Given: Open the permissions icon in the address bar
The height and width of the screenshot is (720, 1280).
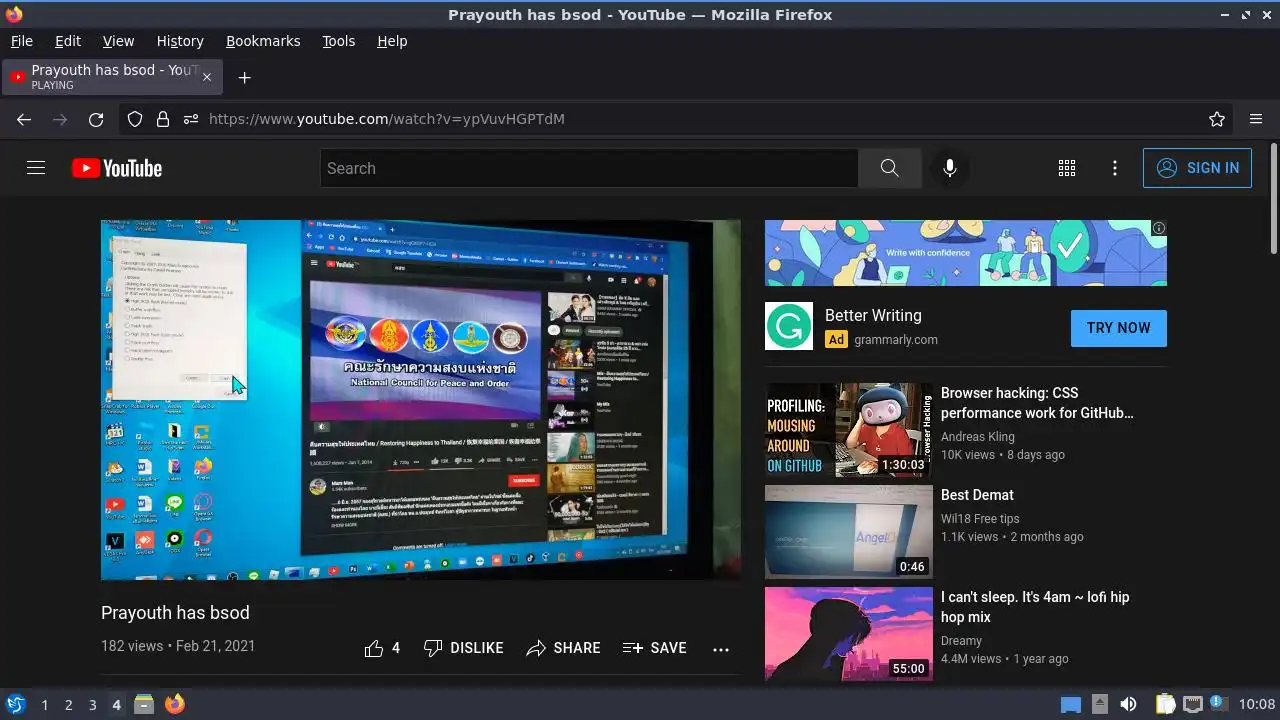Looking at the screenshot, I should [191, 119].
